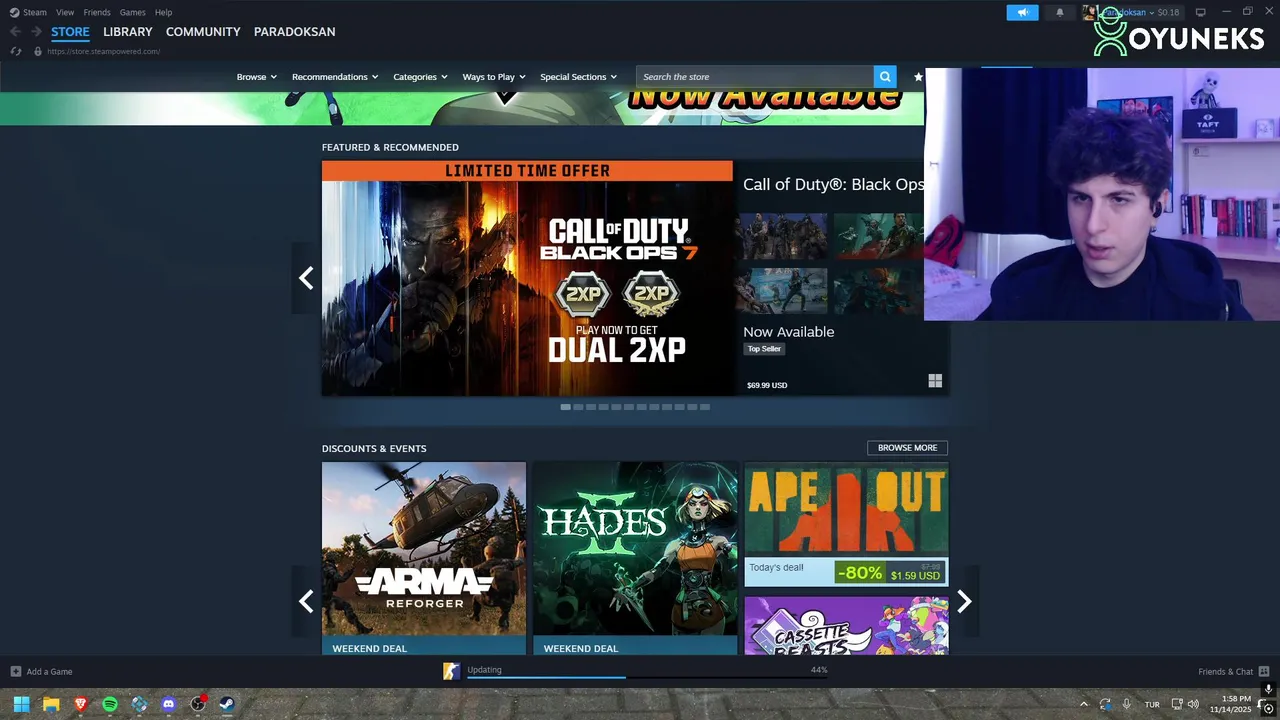1280x720 pixels.
Task: Open the Arma Reforger weekend deal
Action: click(x=424, y=558)
